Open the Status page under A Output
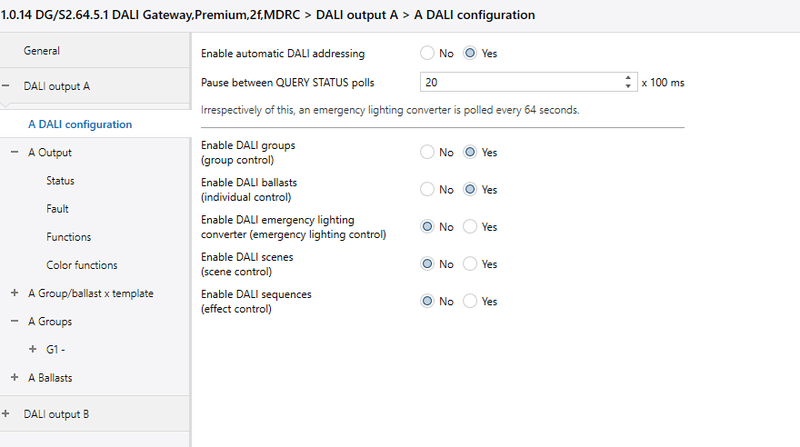Image resolution: width=800 pixels, height=447 pixels. 60,181
